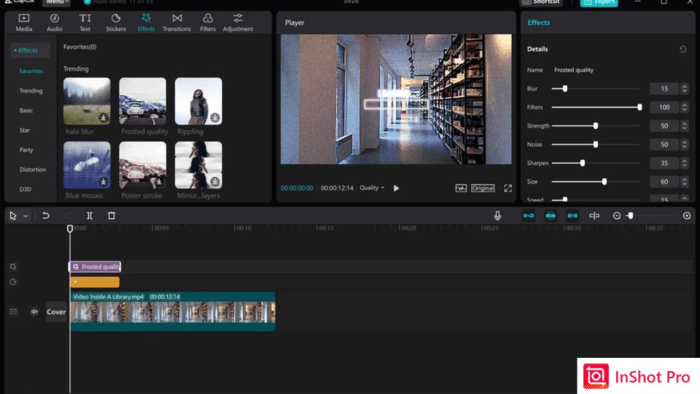Open the Media tab
The image size is (700, 394).
point(24,22)
